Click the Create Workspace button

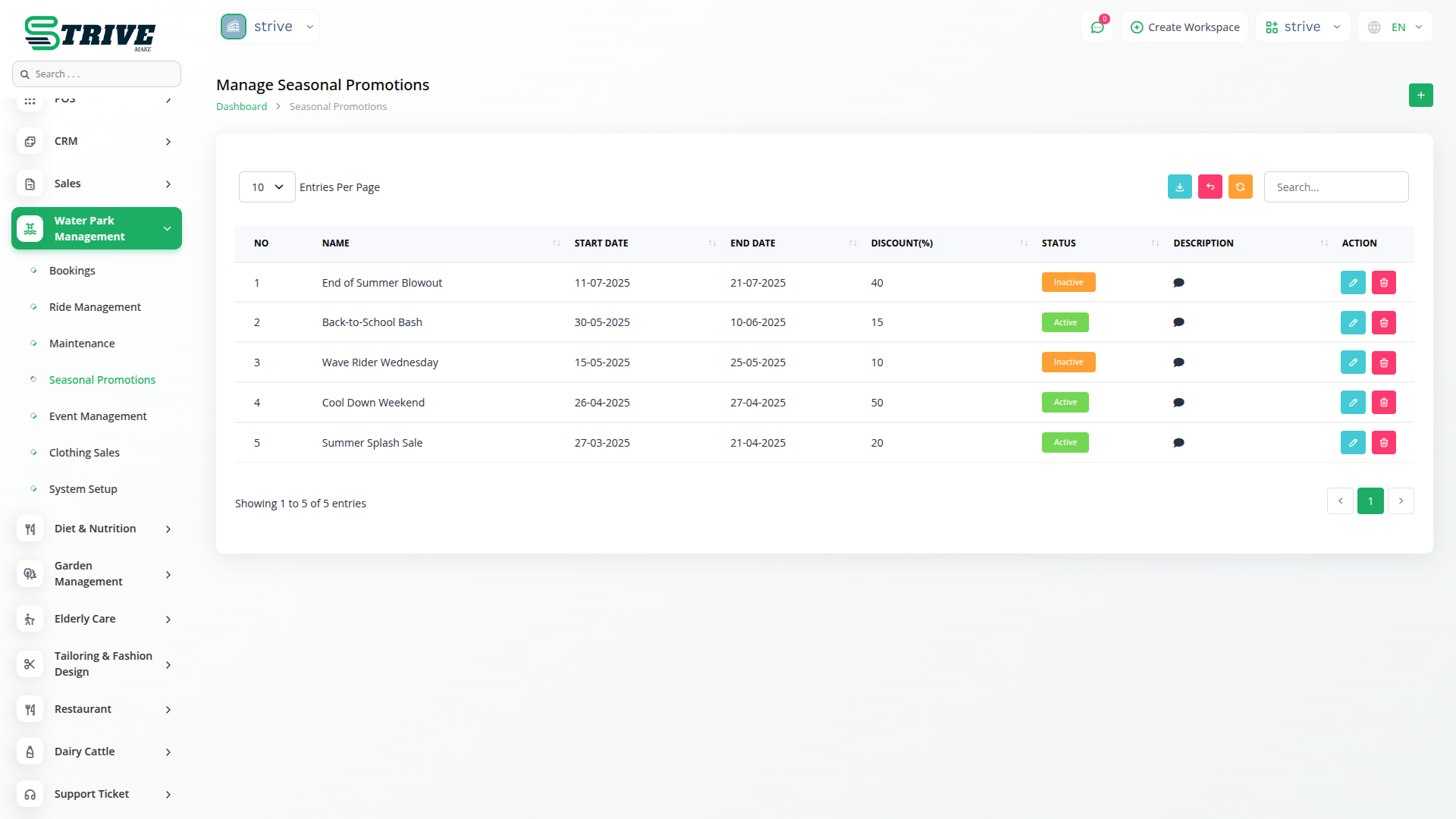[x=1185, y=27]
